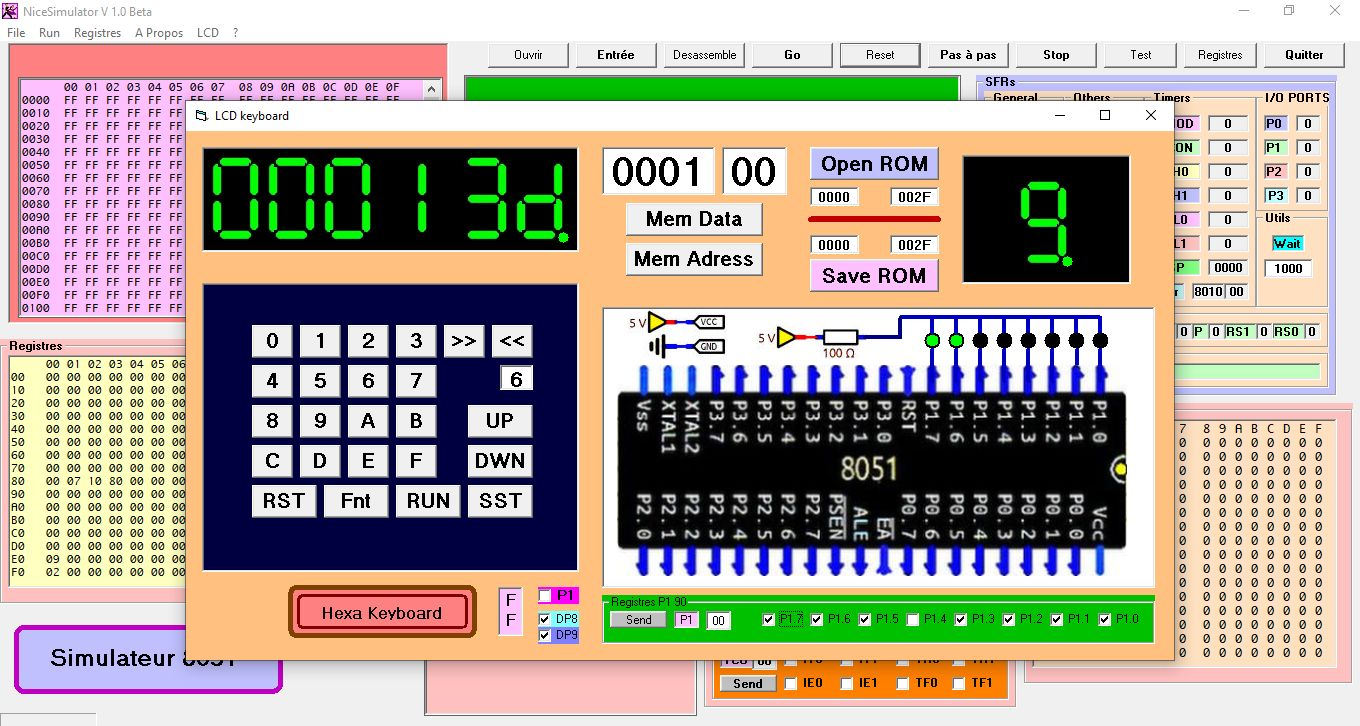Viewport: 1360px width, 726px height.
Task: Enable the P1.4 bit checkbox
Action: 913,619
